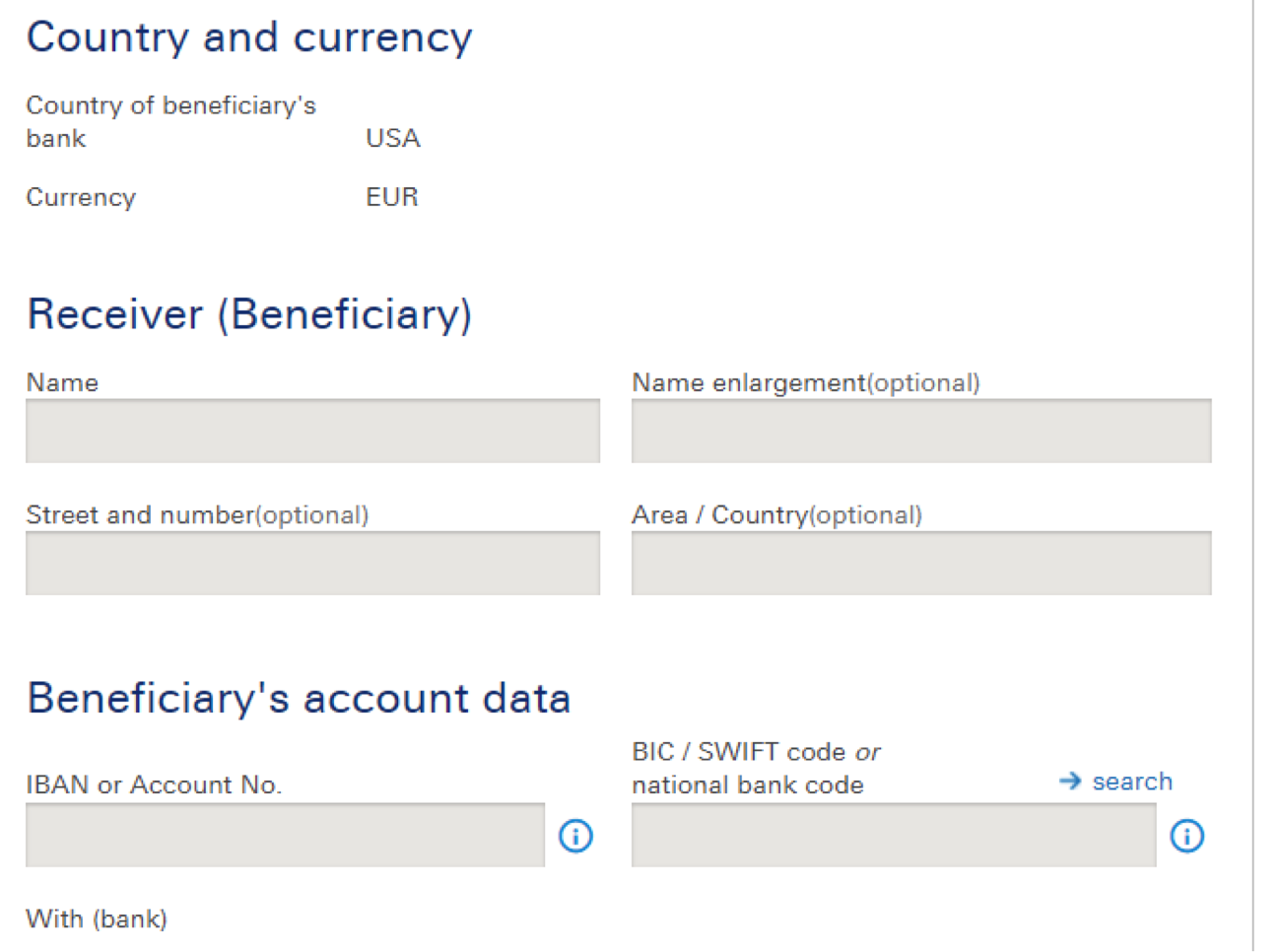1282x952 pixels.
Task: Click the EUR currency value
Action: click(392, 197)
